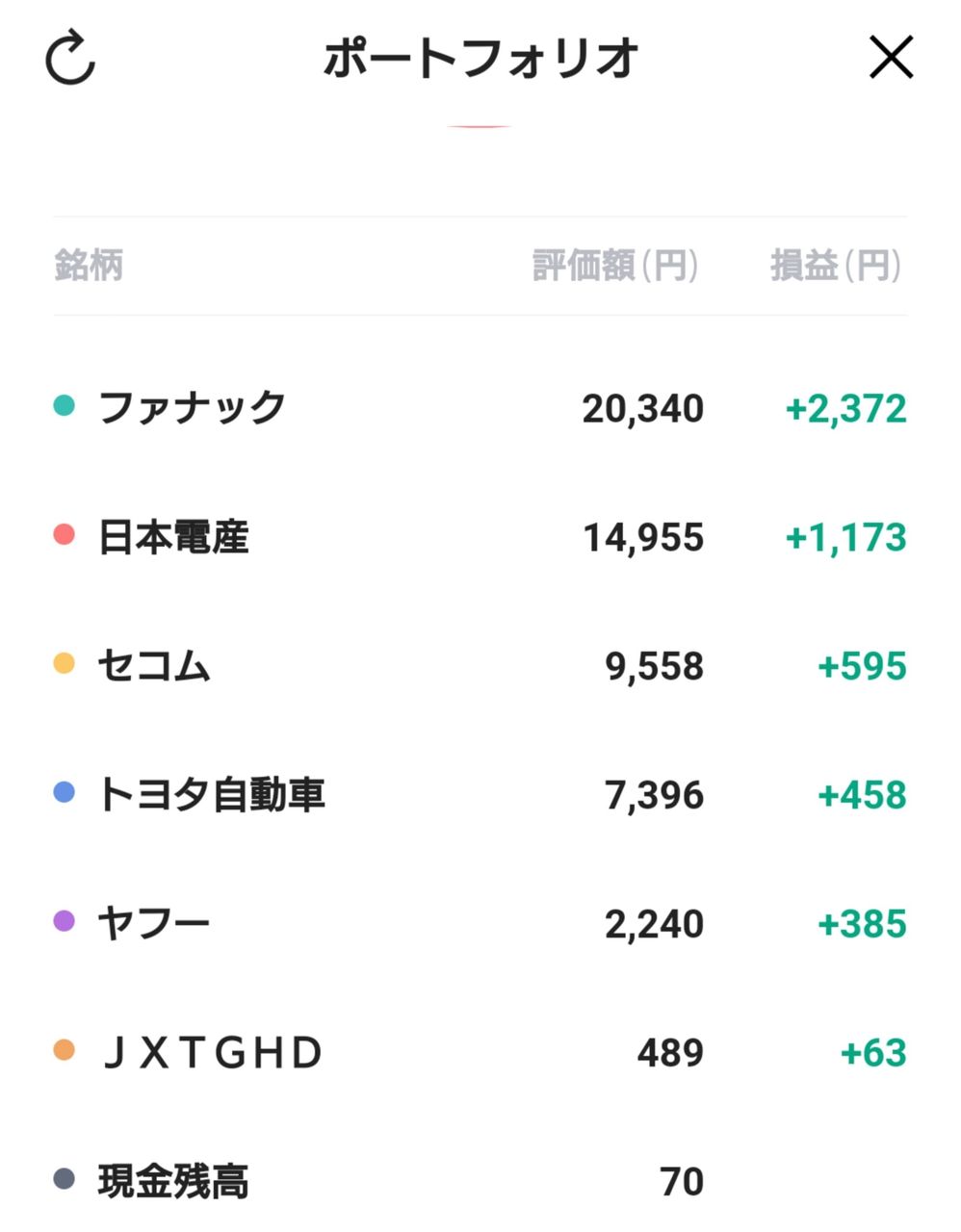Sort by 評価額(円) column header

coord(616,266)
